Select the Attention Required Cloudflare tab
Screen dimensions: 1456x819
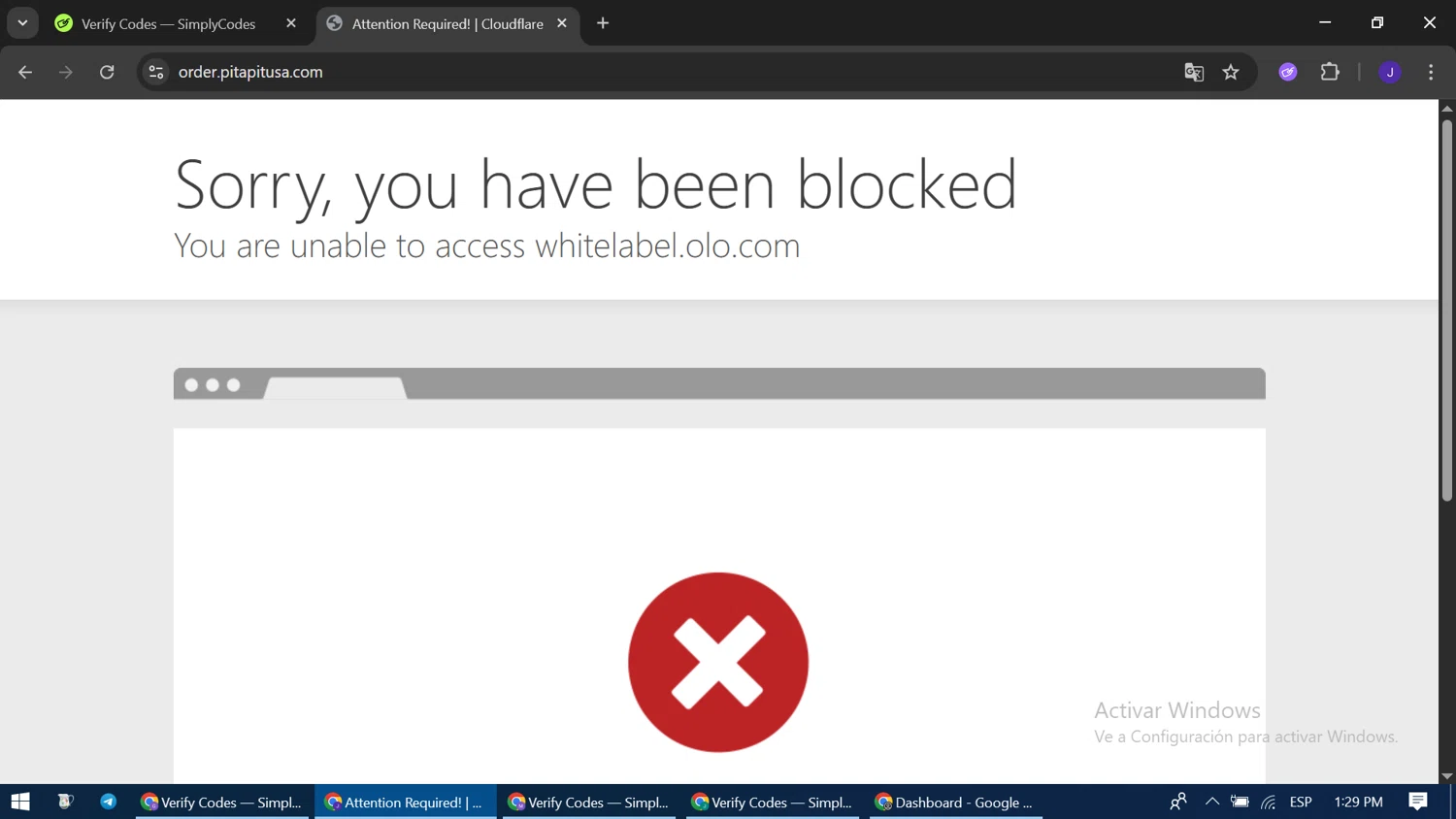tap(447, 23)
